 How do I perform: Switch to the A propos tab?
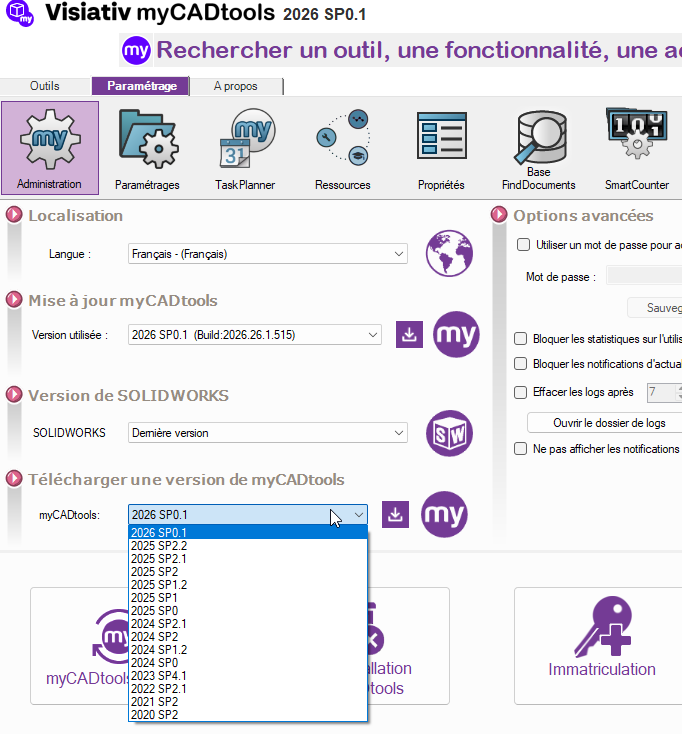[236, 86]
